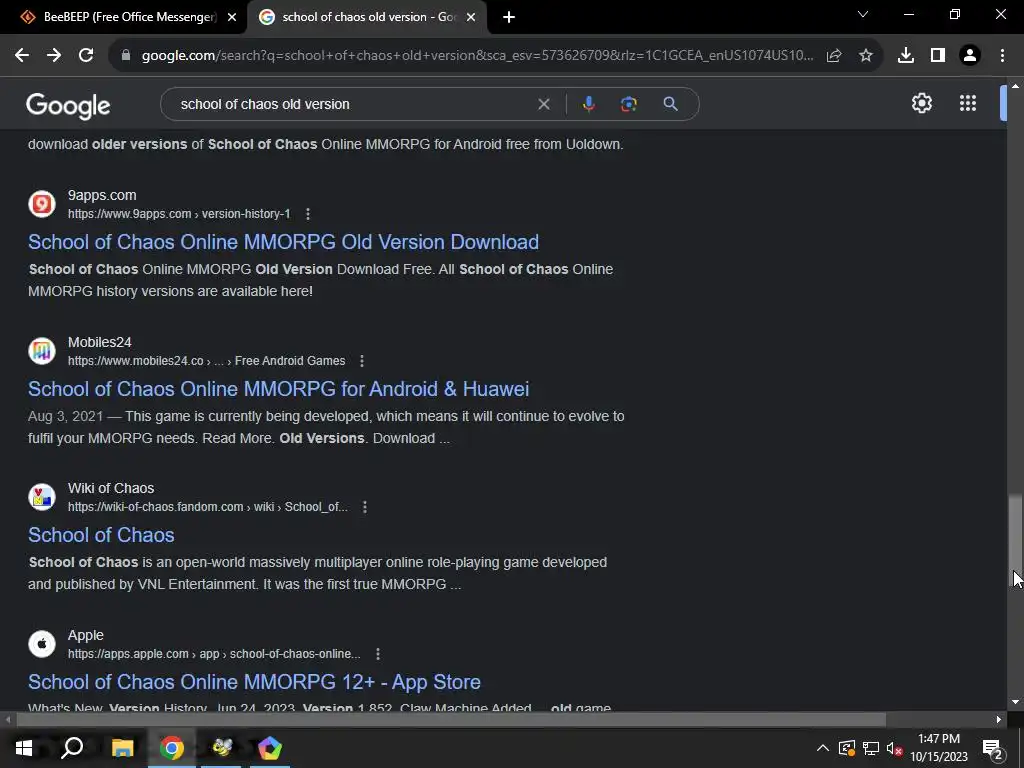The image size is (1024, 768).
Task: Open Windows taskbar search
Action: pyautogui.click(x=72, y=748)
